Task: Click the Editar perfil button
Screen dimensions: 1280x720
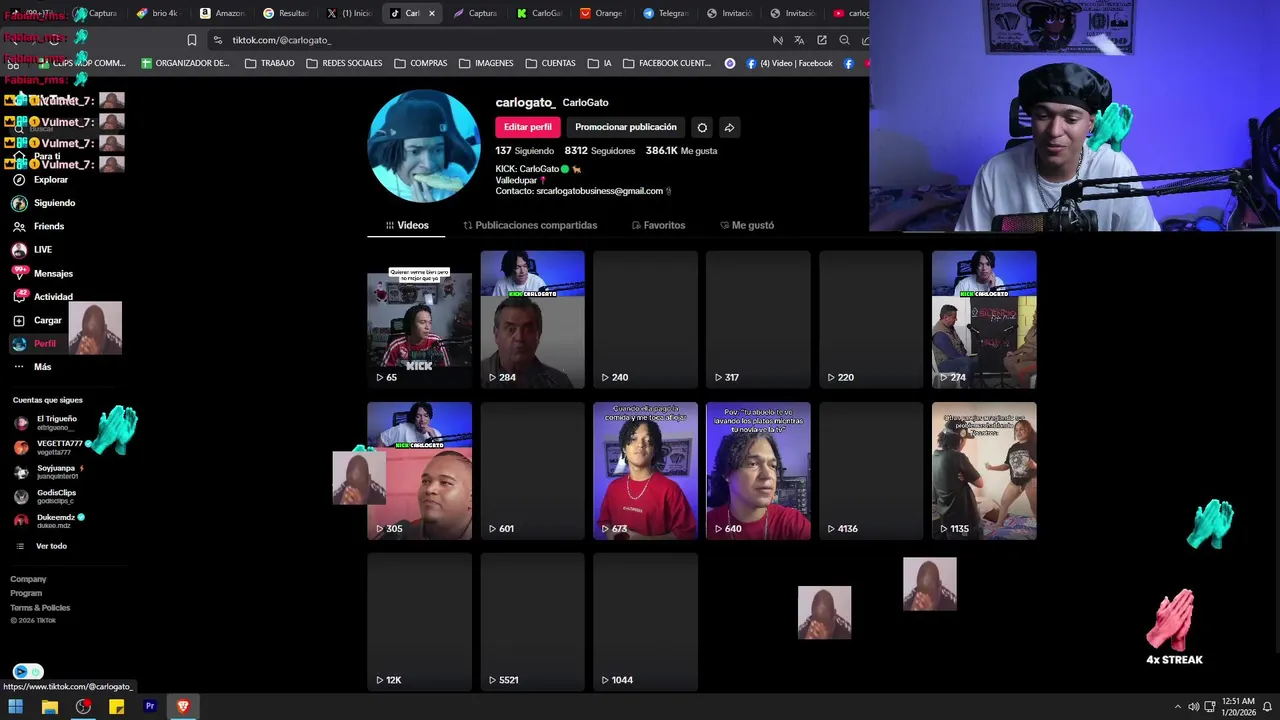Action: point(527,127)
